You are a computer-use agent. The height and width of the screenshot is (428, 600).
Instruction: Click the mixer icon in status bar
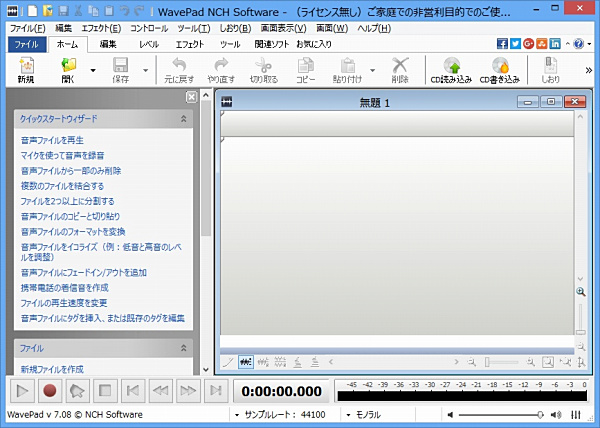pyautogui.click(x=576, y=415)
